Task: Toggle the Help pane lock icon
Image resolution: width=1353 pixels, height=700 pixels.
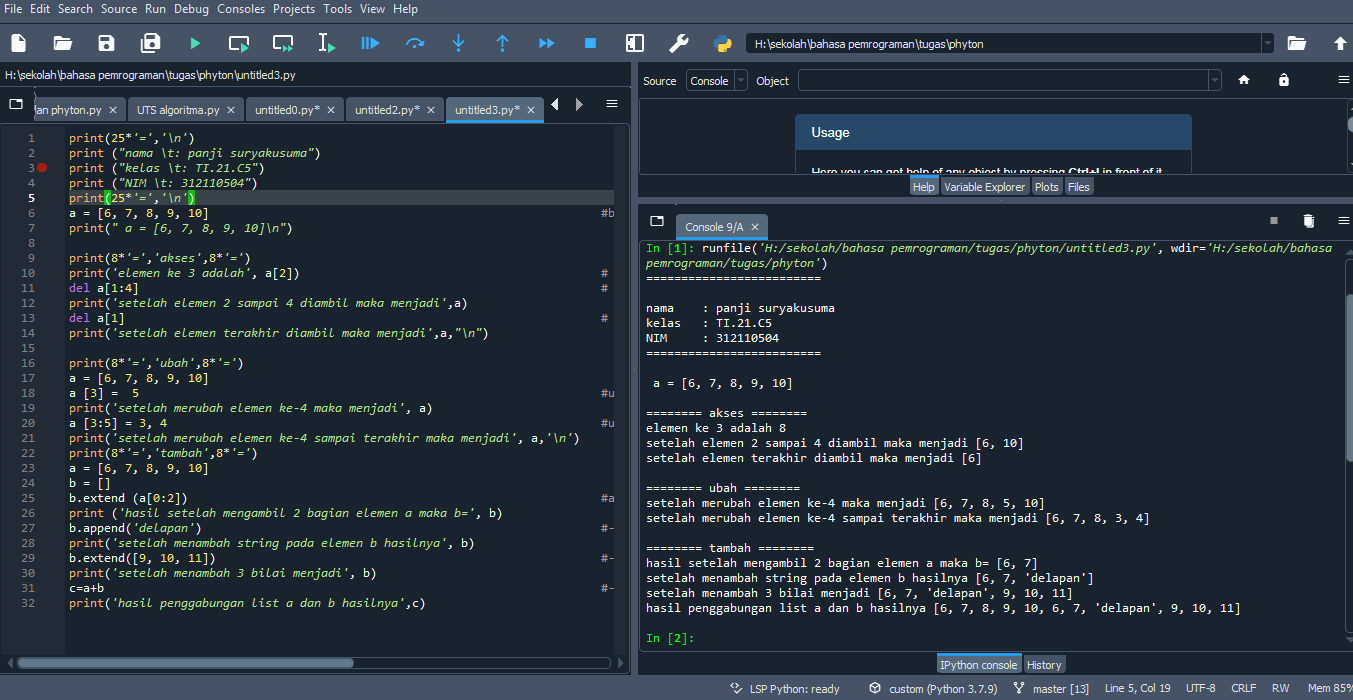Action: [1284, 80]
